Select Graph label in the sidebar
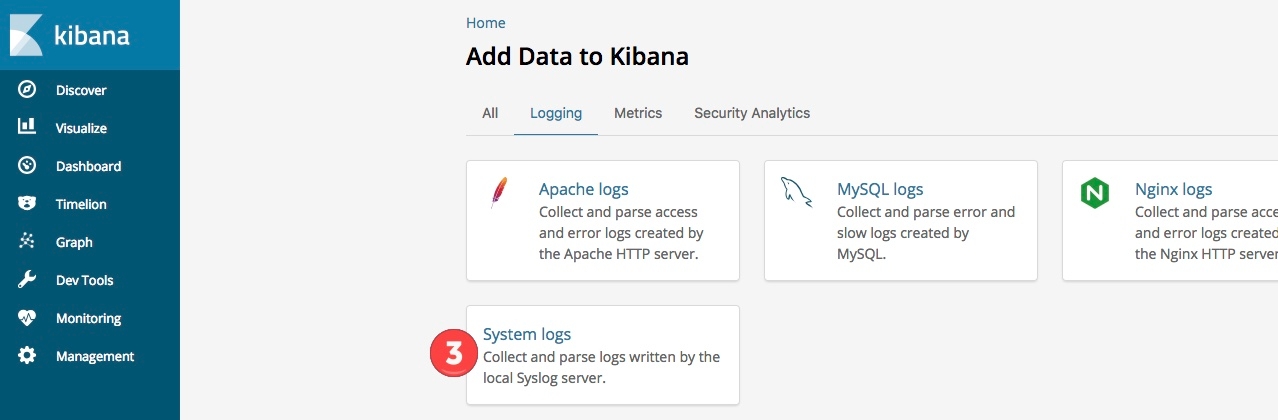 [x=74, y=242]
